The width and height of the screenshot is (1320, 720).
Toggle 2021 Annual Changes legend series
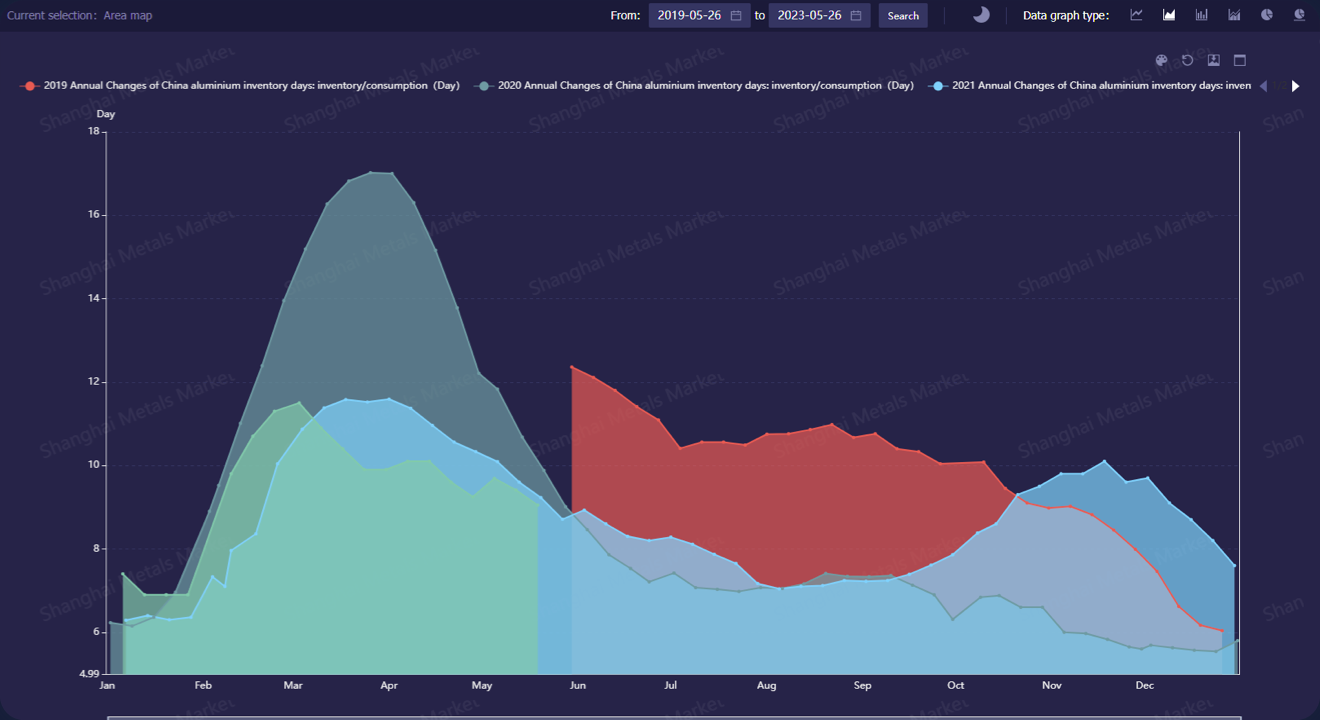pos(1090,86)
